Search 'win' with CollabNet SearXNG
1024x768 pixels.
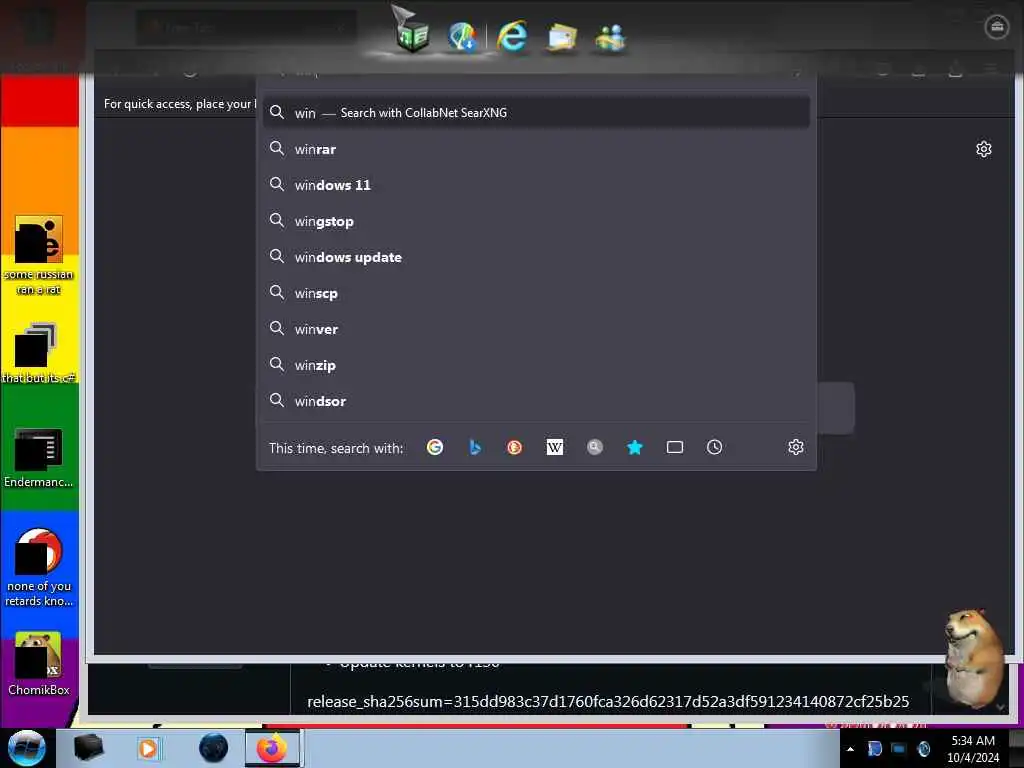536,112
